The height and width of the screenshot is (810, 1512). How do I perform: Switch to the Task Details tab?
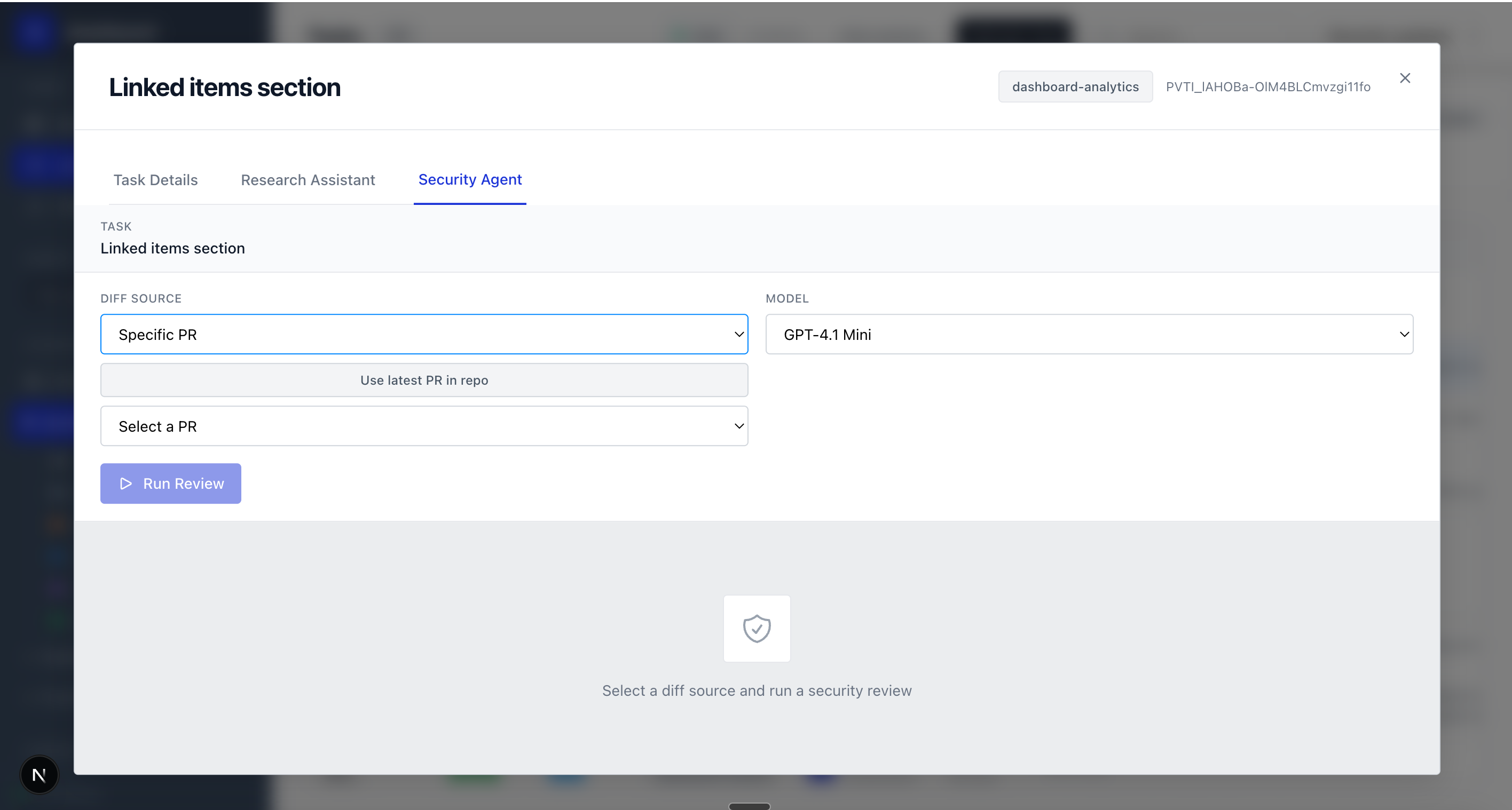point(155,180)
